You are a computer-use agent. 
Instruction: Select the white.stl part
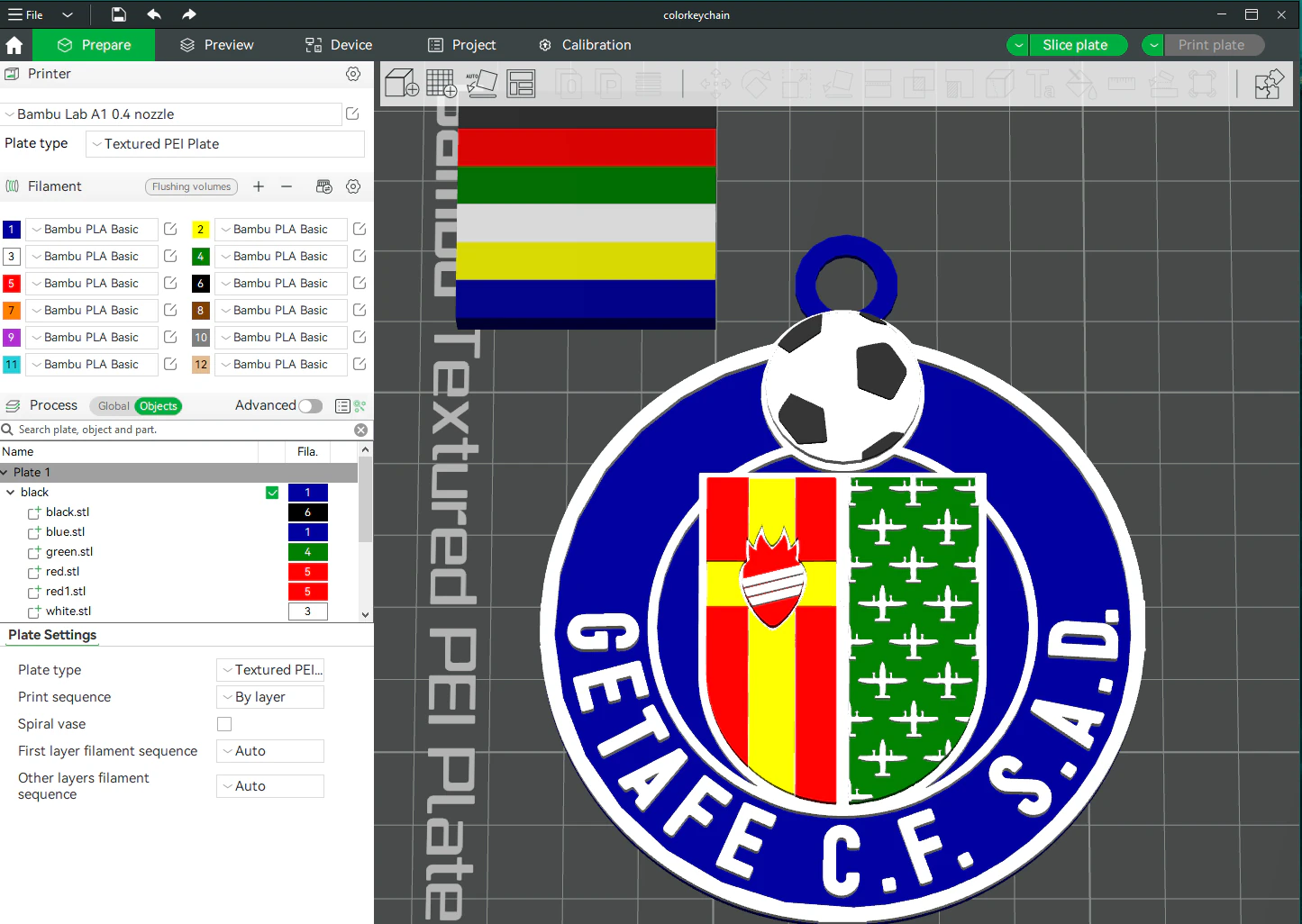(68, 611)
